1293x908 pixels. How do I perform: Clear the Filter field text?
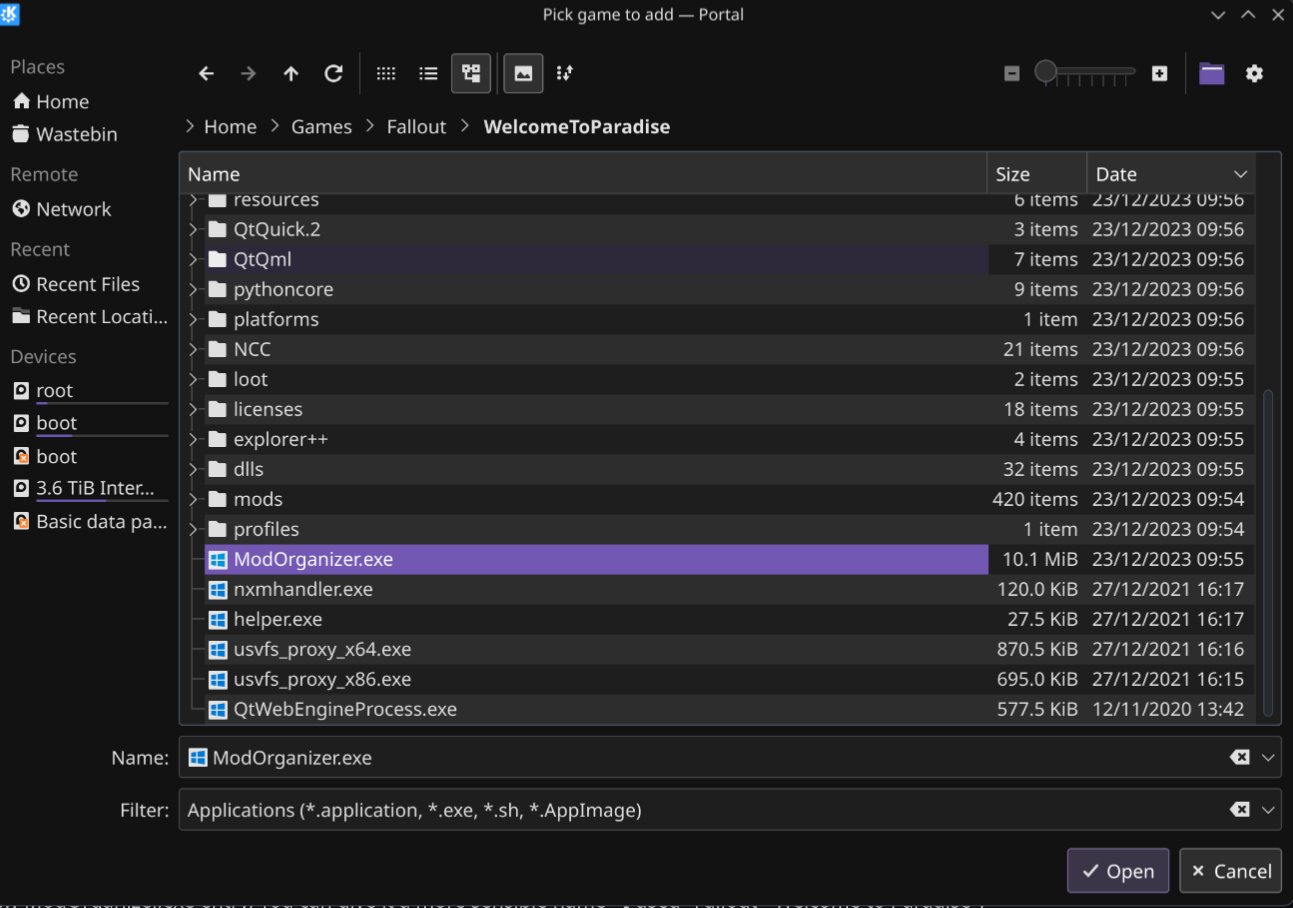[1240, 810]
